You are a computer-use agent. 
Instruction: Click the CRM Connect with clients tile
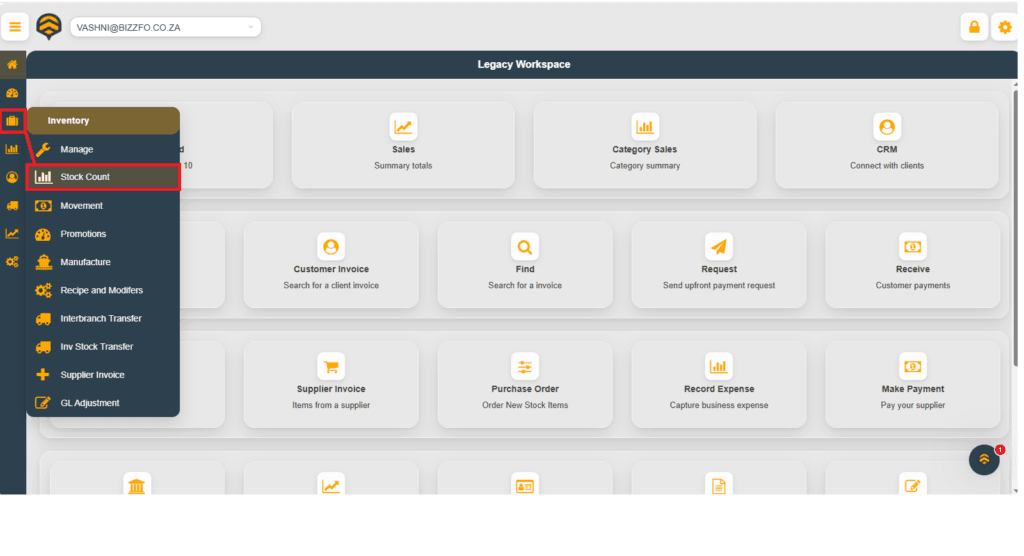(x=886, y=144)
